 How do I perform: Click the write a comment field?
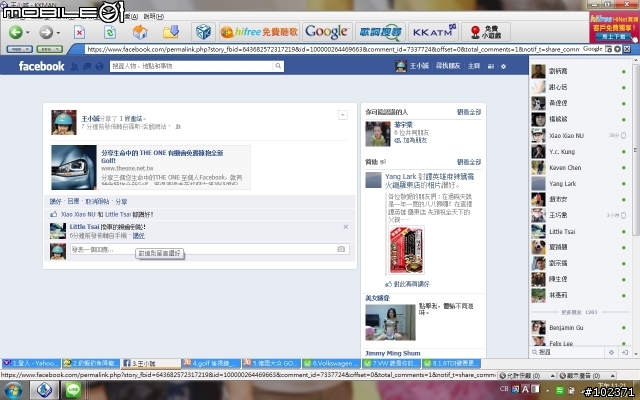pyautogui.click(x=202, y=249)
